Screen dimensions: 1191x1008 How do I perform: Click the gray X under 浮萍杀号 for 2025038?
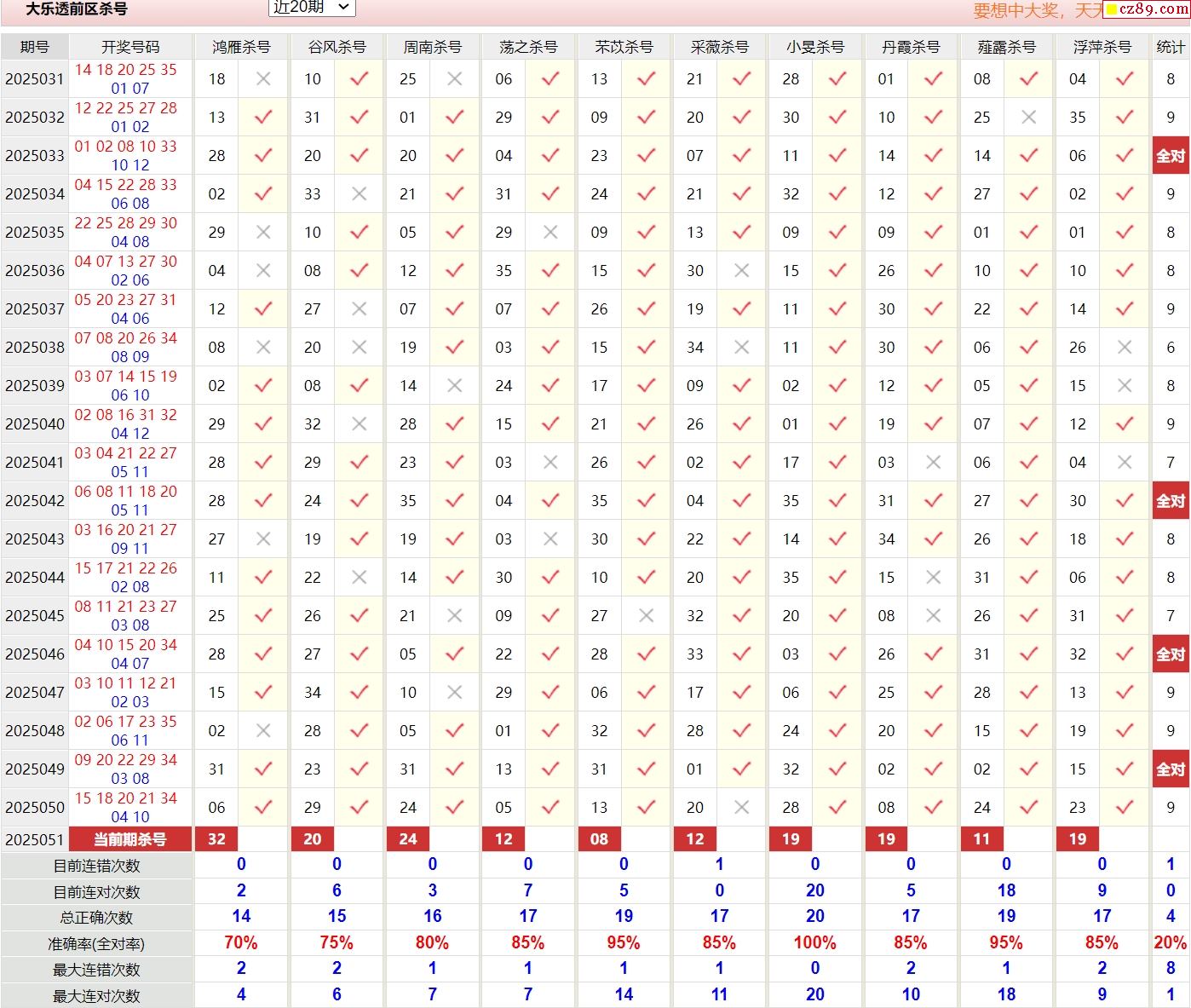click(x=1125, y=347)
